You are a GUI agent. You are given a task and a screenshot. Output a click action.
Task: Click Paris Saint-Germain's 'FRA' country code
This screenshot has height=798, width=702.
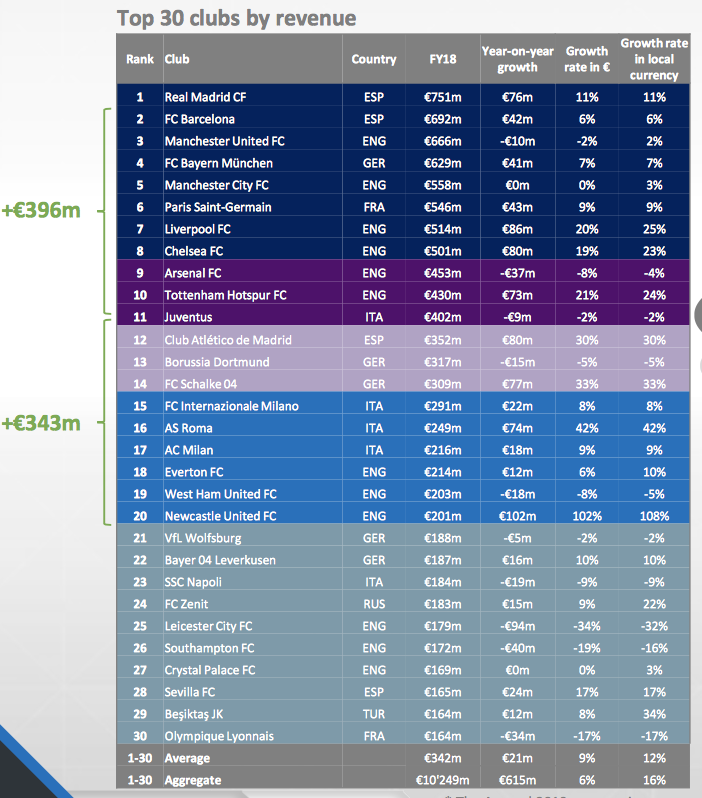pos(374,207)
